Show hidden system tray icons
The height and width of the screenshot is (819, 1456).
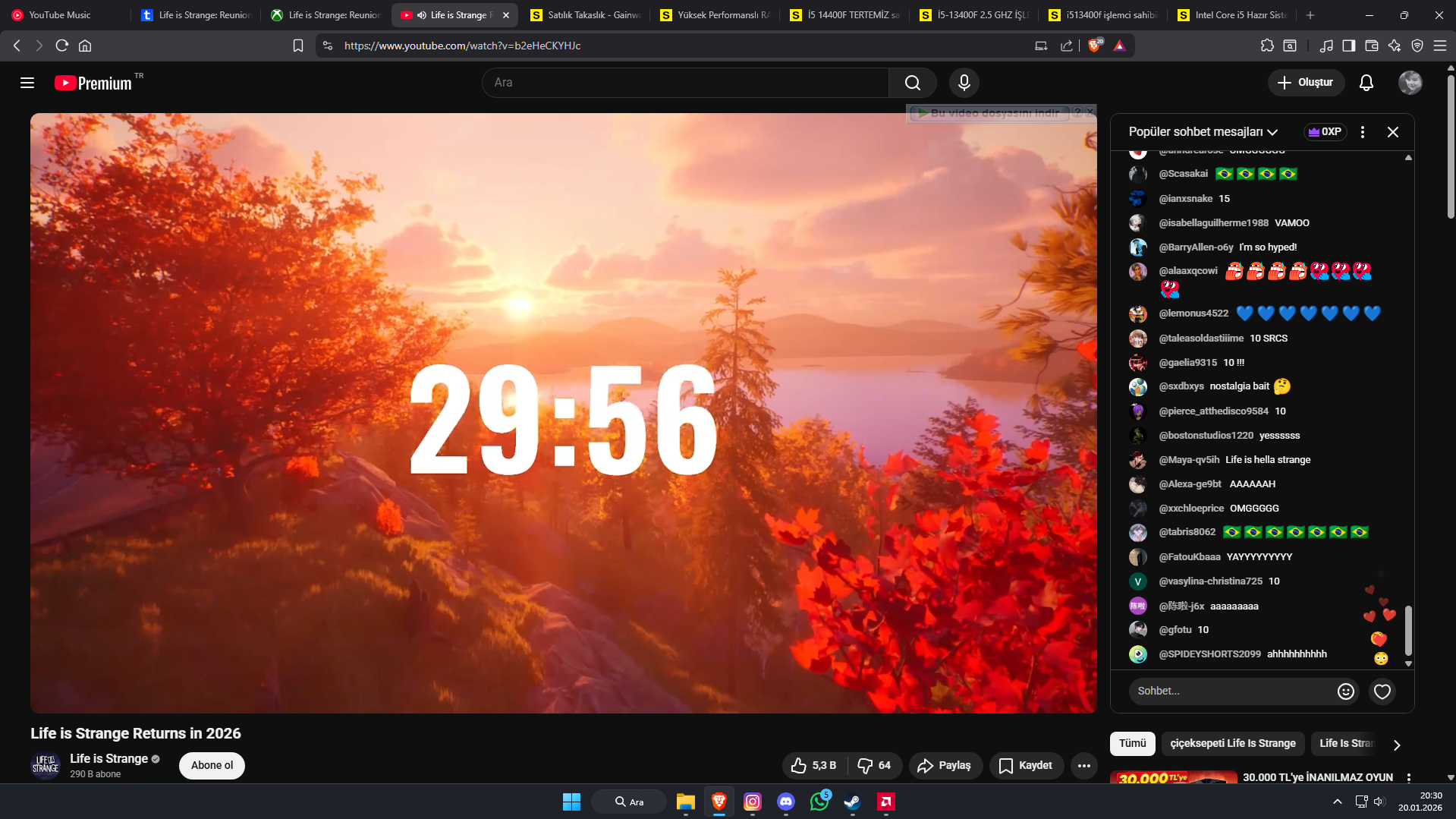1338,802
